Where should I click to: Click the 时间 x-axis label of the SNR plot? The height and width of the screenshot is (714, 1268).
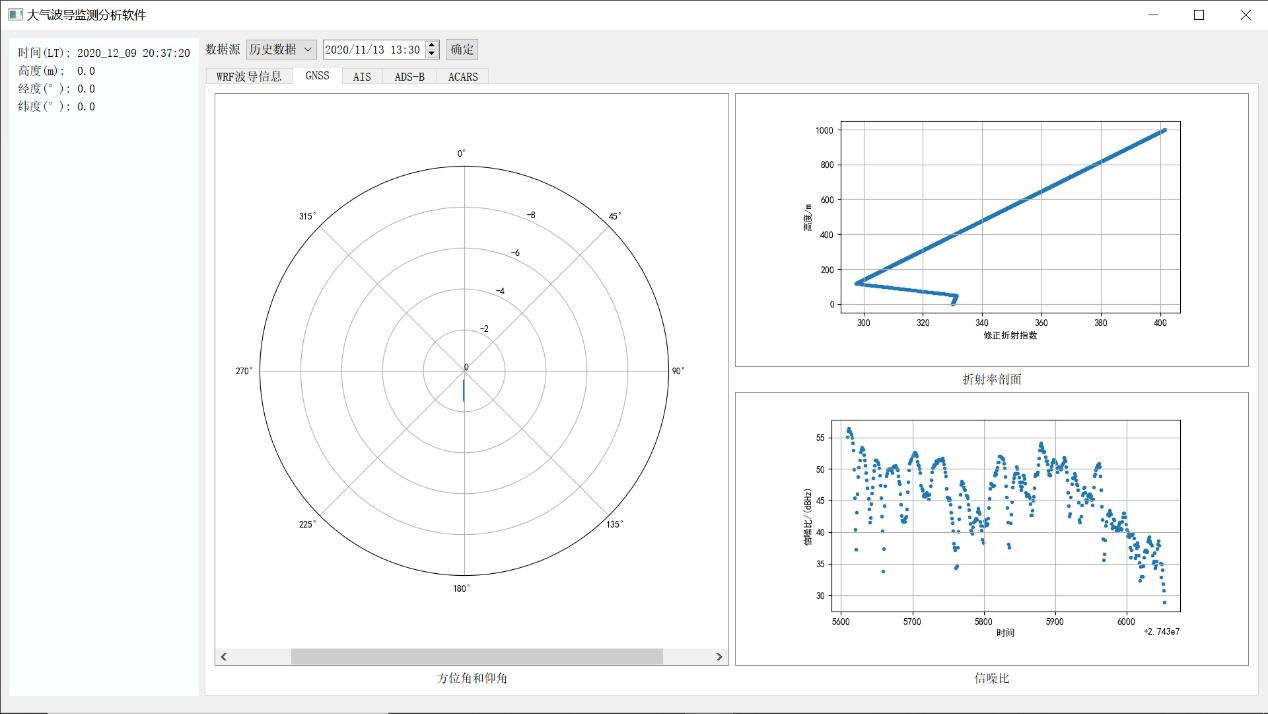[1006, 632]
